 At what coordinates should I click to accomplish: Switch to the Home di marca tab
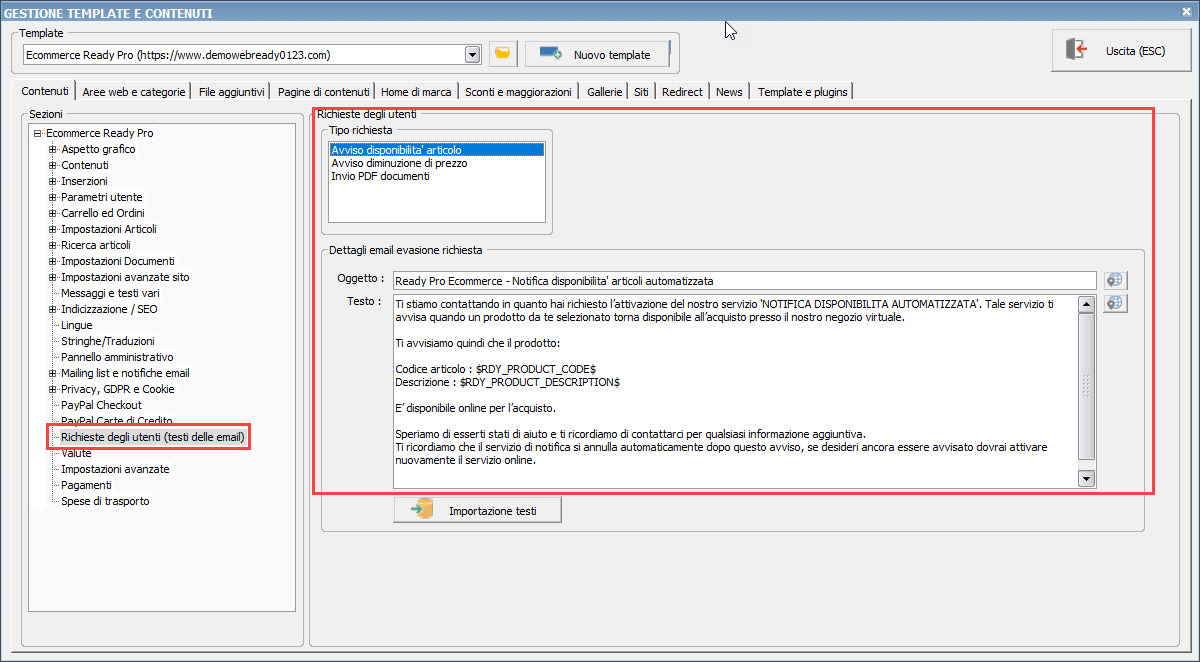coord(416,92)
